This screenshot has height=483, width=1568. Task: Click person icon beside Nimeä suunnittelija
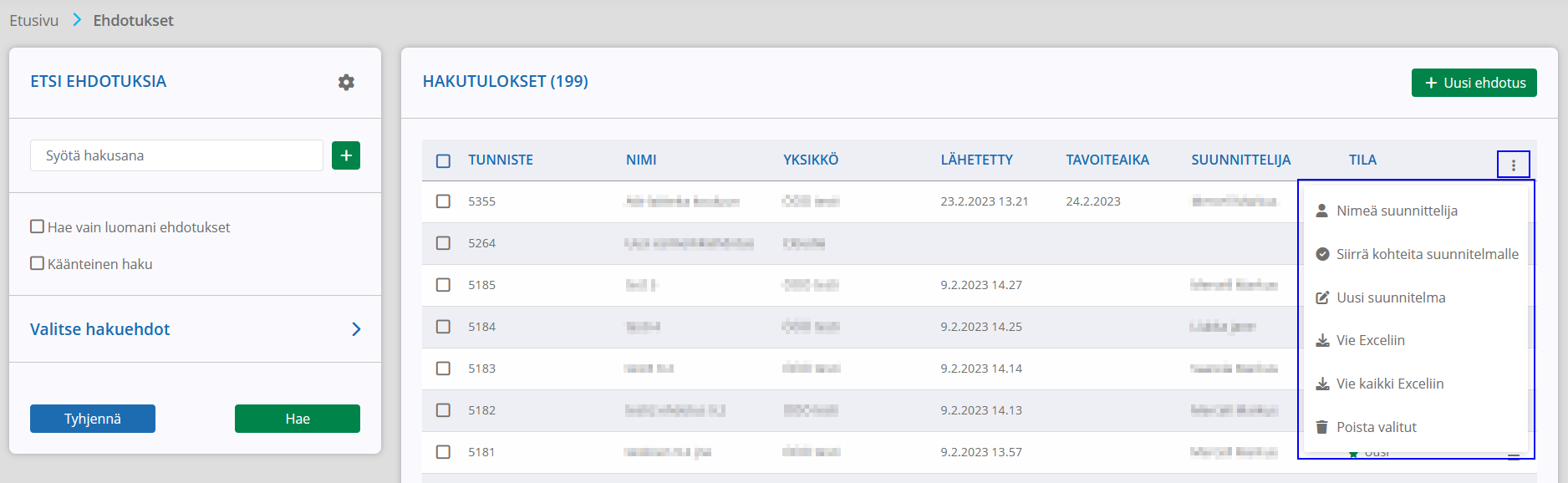(x=1322, y=211)
